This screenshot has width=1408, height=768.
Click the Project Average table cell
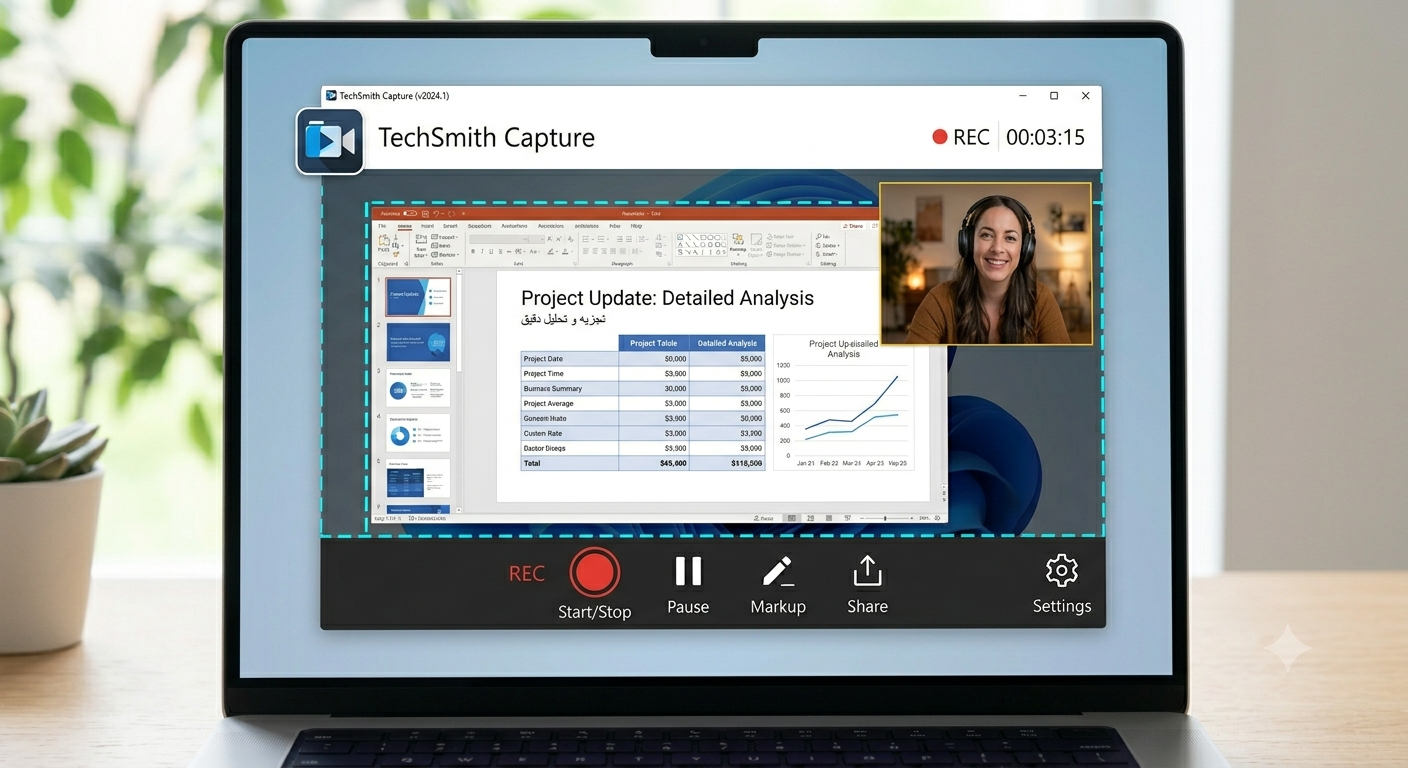point(569,403)
